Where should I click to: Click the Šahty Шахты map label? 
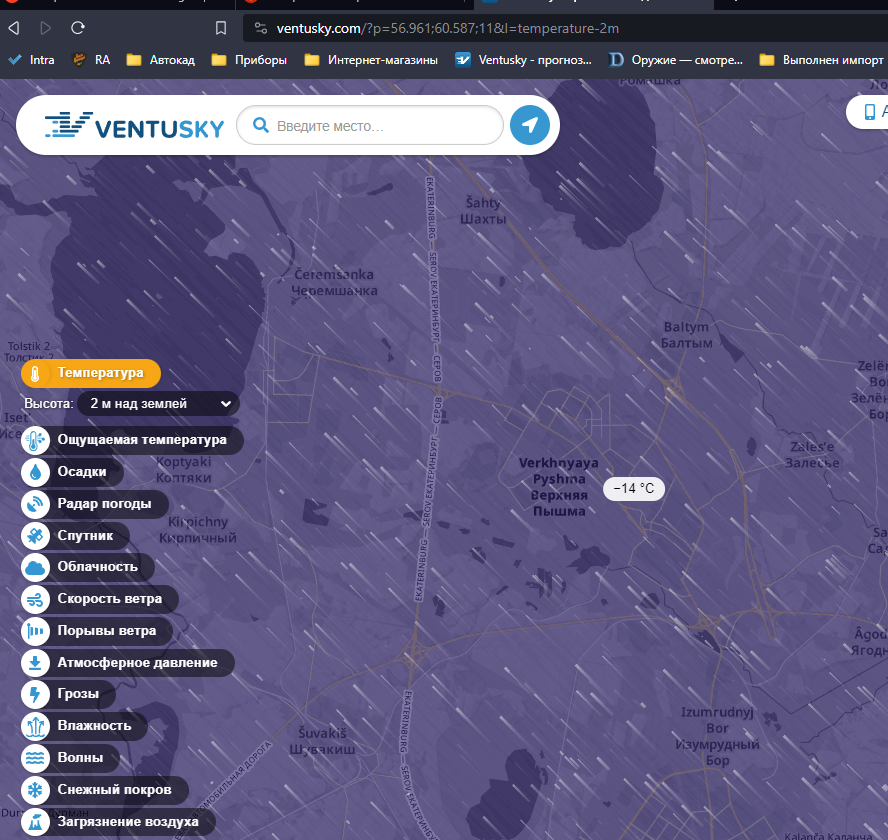[x=483, y=211]
